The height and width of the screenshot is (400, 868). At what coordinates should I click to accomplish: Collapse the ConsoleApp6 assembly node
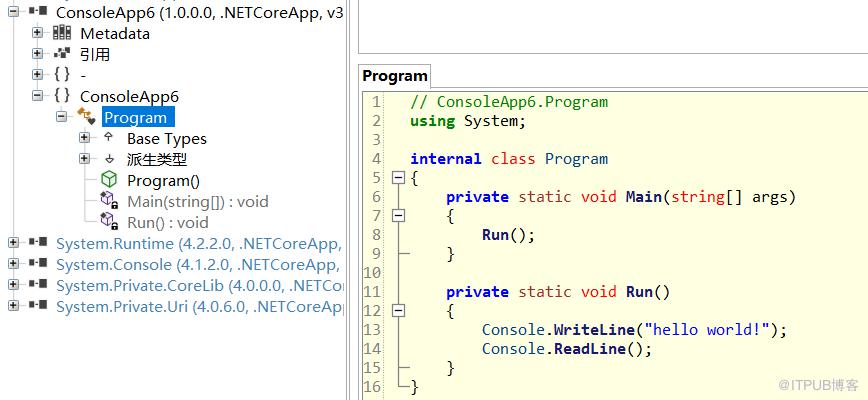point(13,12)
